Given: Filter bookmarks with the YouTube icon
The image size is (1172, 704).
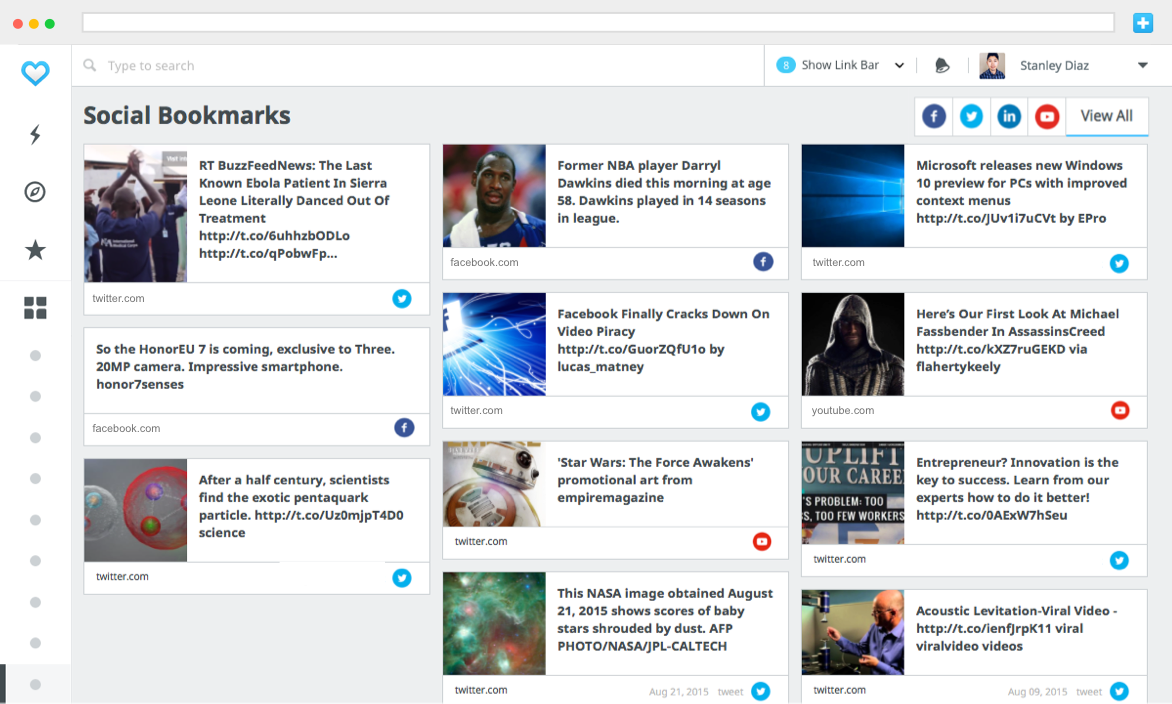Looking at the screenshot, I should point(1046,116).
